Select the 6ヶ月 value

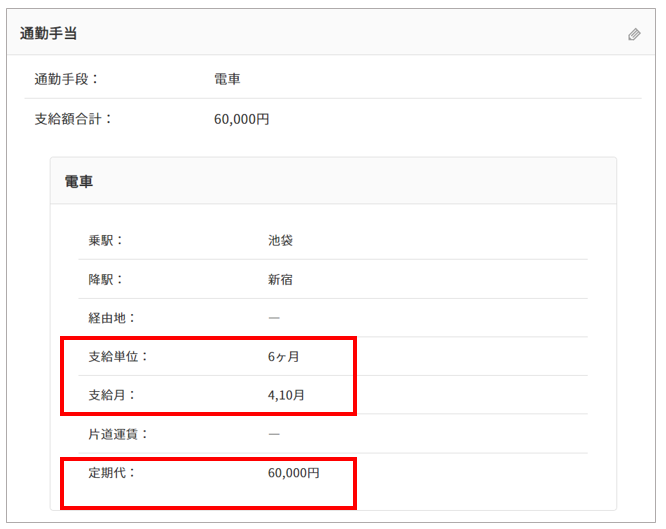coord(283,356)
